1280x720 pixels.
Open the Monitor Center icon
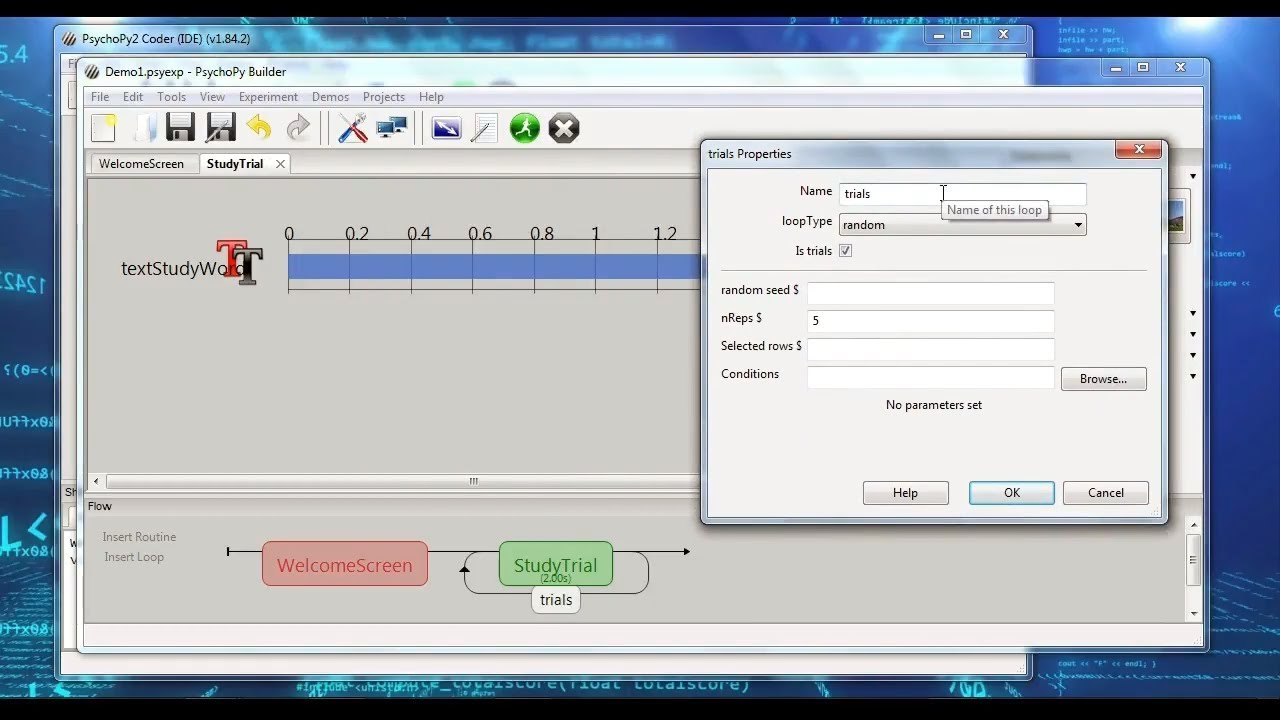(391, 128)
